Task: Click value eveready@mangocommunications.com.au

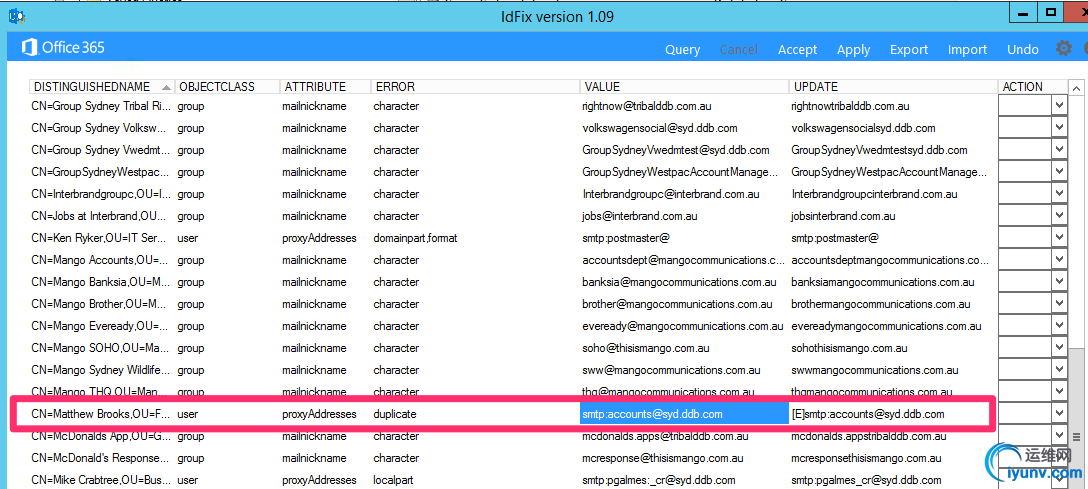Action: pos(683,326)
